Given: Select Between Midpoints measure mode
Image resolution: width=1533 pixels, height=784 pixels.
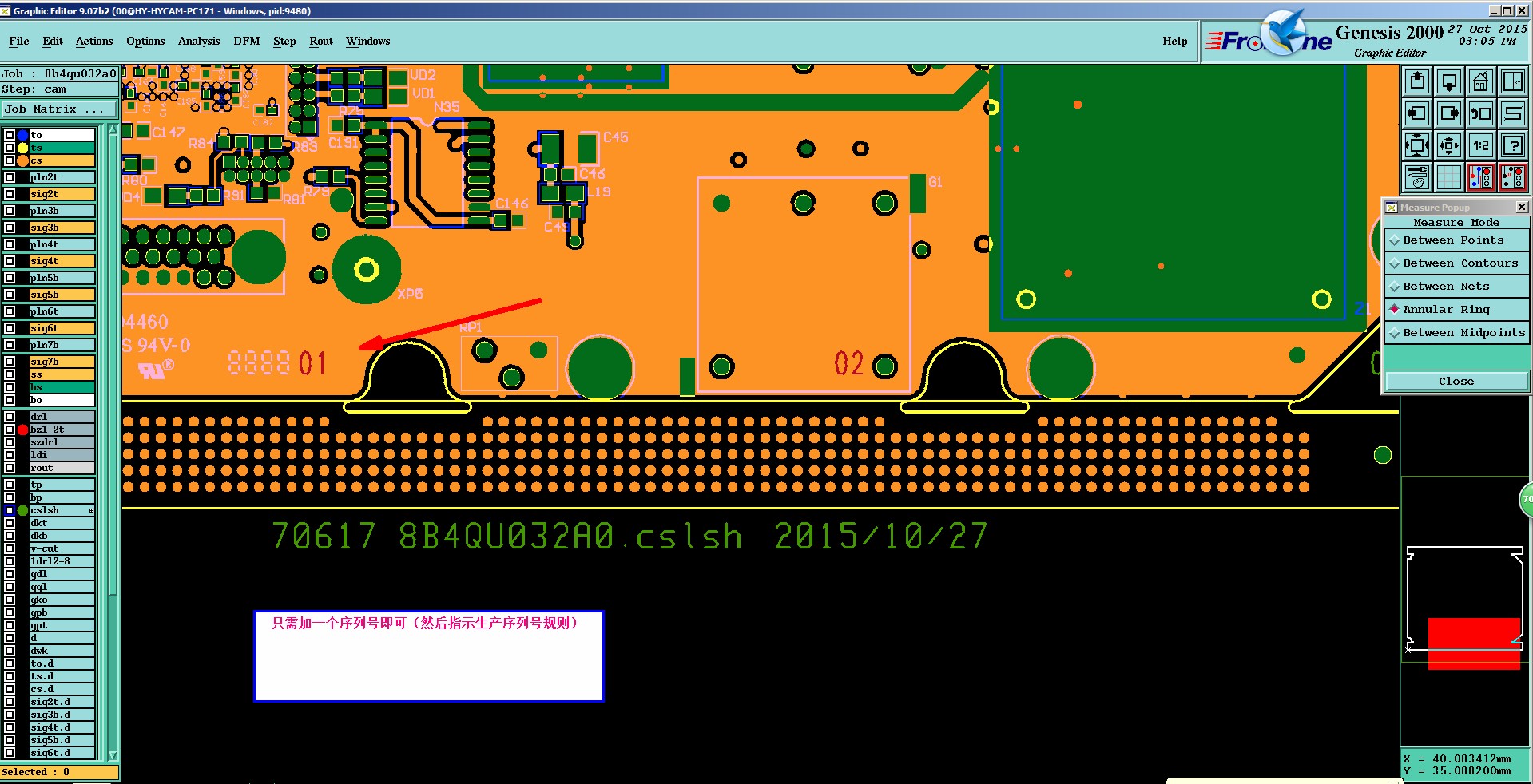Looking at the screenshot, I should click(1456, 333).
